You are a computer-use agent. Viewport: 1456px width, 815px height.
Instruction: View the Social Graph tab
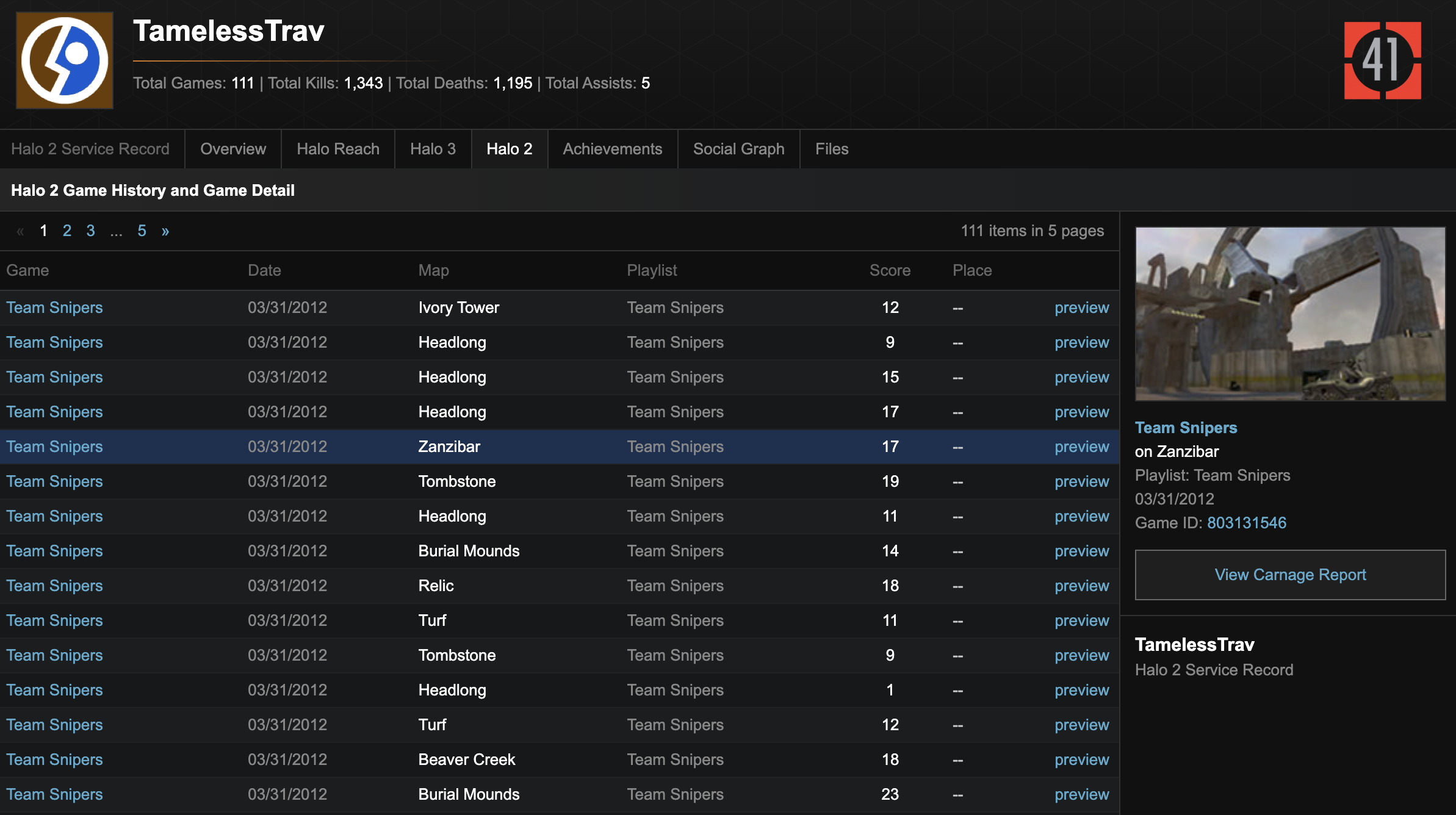pos(738,148)
